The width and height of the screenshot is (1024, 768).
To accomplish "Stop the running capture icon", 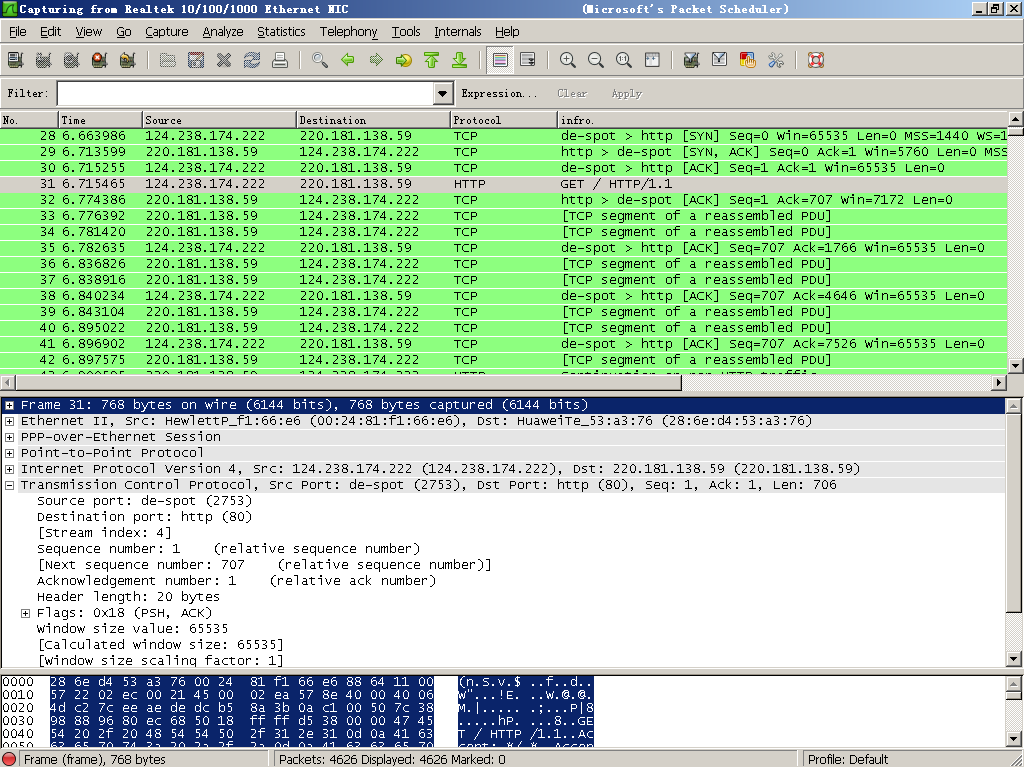I will click(x=100, y=60).
